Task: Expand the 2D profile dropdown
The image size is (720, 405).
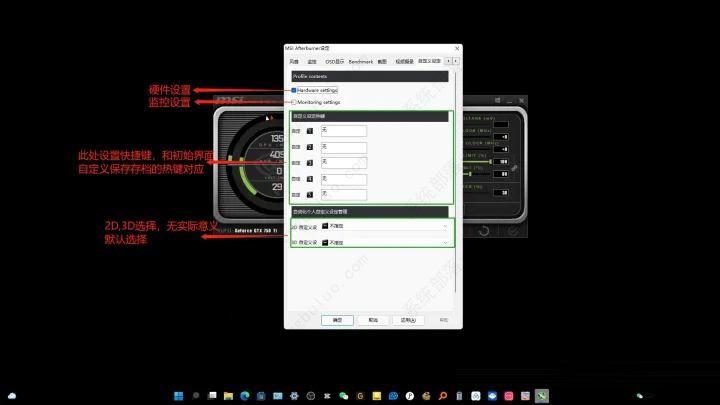Action: [384, 226]
